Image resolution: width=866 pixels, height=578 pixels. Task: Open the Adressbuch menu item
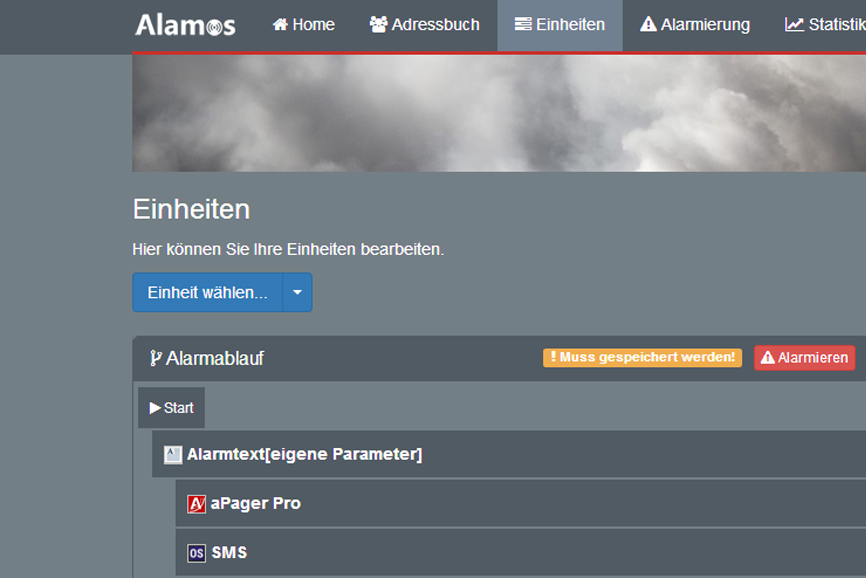(424, 25)
